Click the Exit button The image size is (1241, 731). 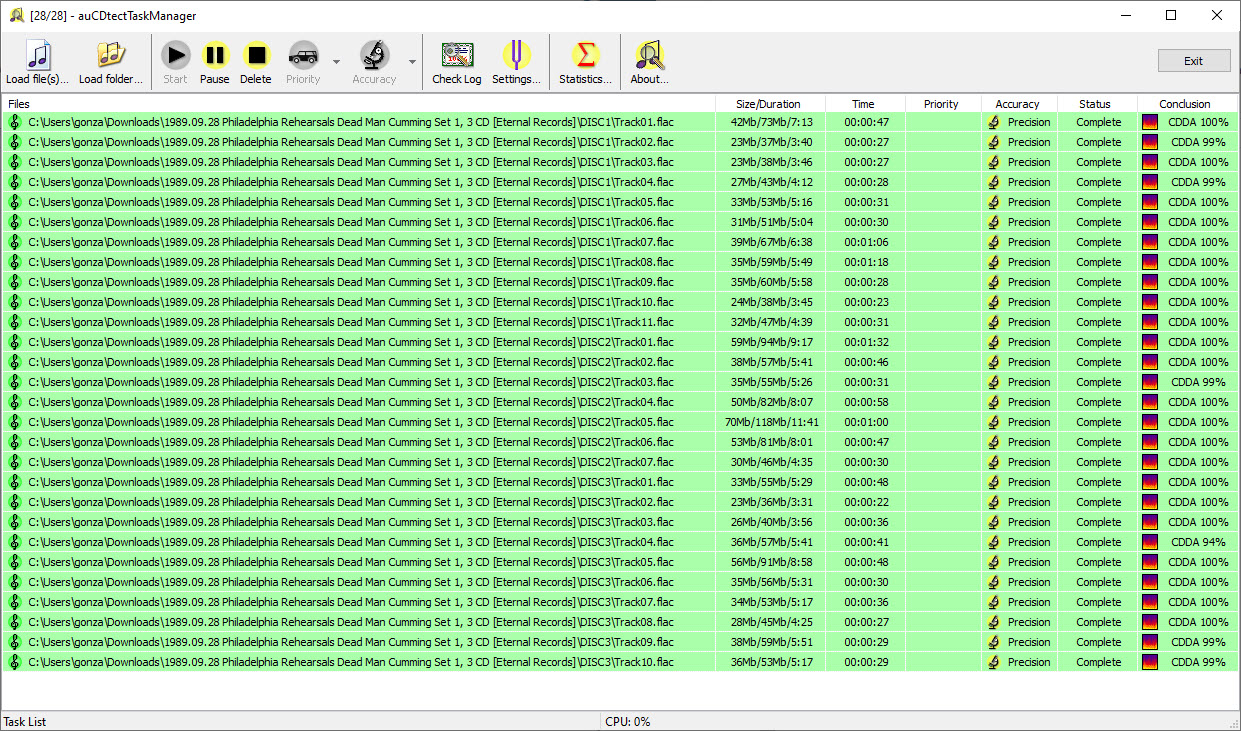1194,61
